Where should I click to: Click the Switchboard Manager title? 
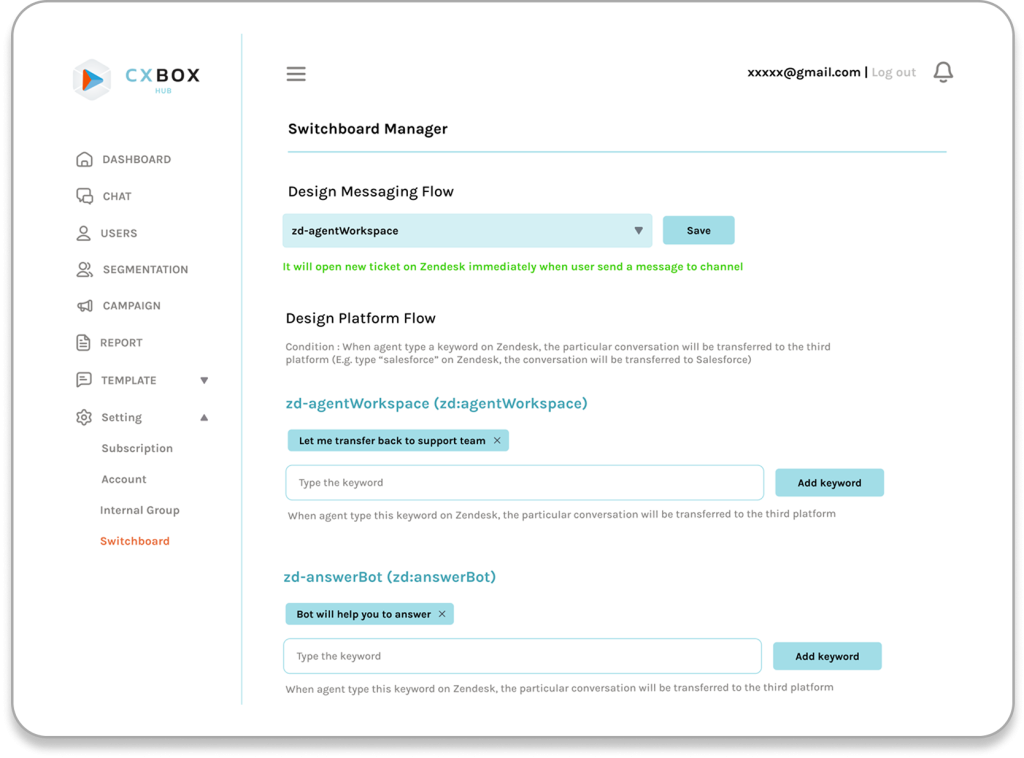click(x=368, y=129)
